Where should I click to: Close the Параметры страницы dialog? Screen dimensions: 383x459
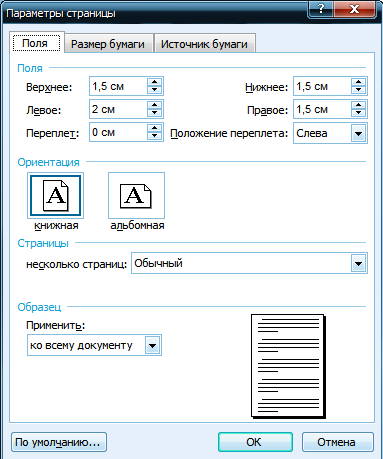tap(355, 9)
